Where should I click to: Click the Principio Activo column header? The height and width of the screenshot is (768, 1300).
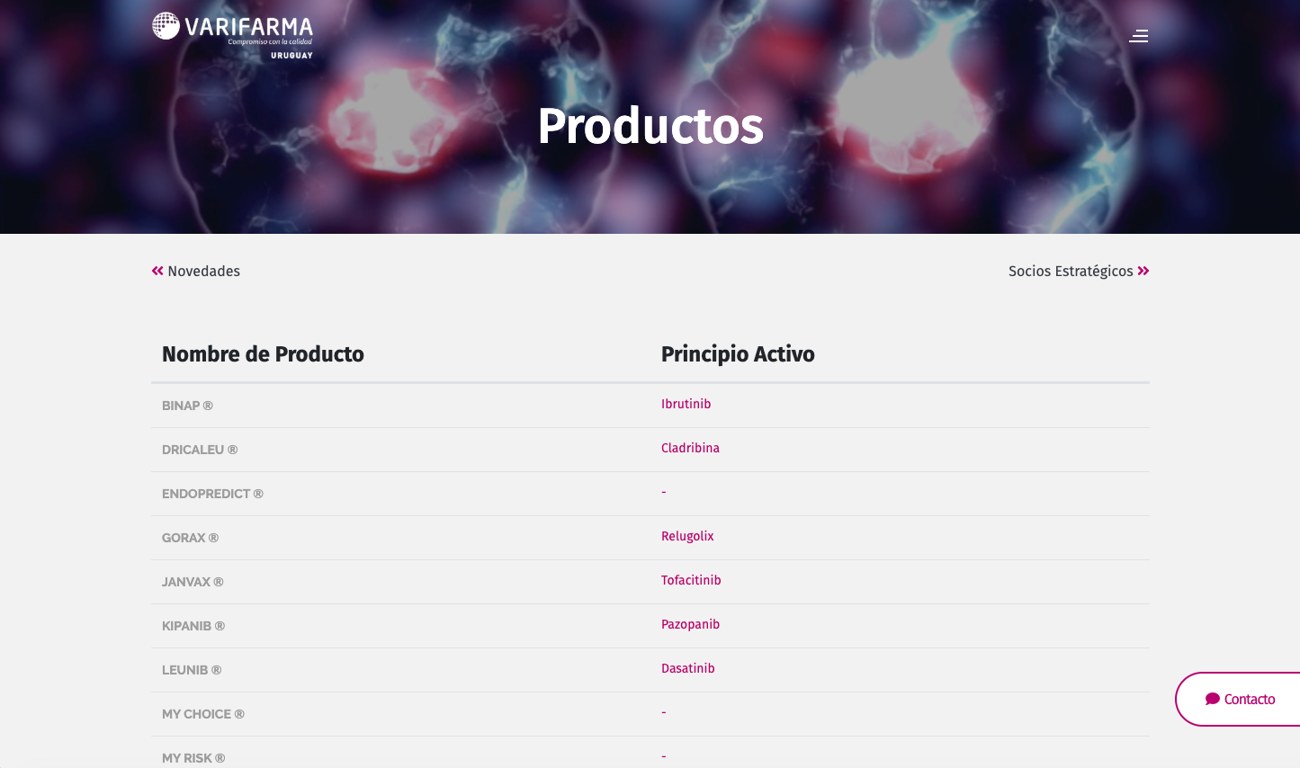[738, 354]
